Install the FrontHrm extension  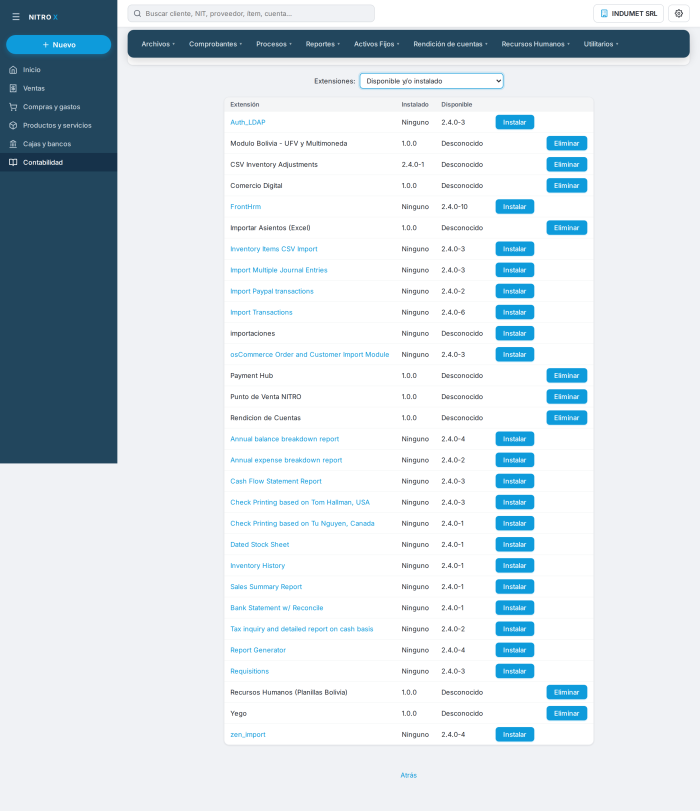point(514,207)
